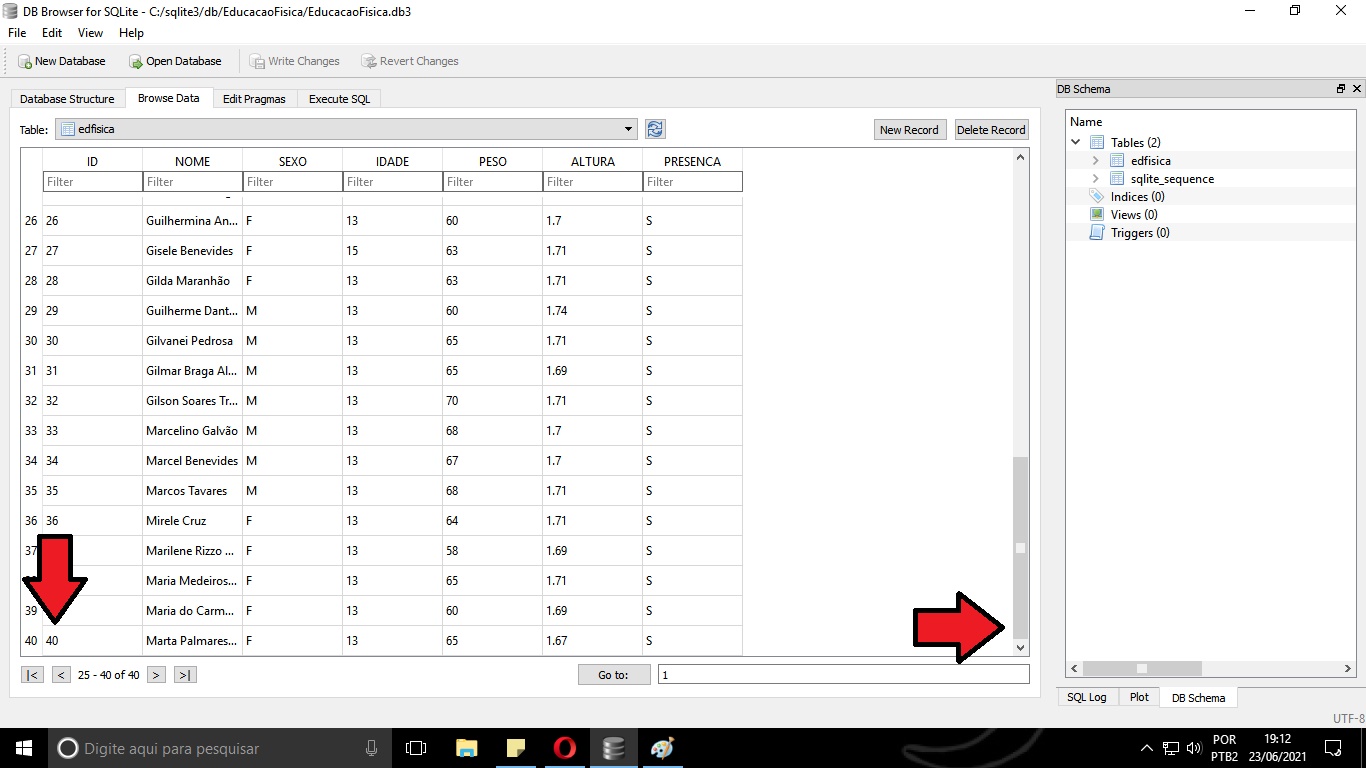Refresh the table data with the reload icon

(x=654, y=129)
